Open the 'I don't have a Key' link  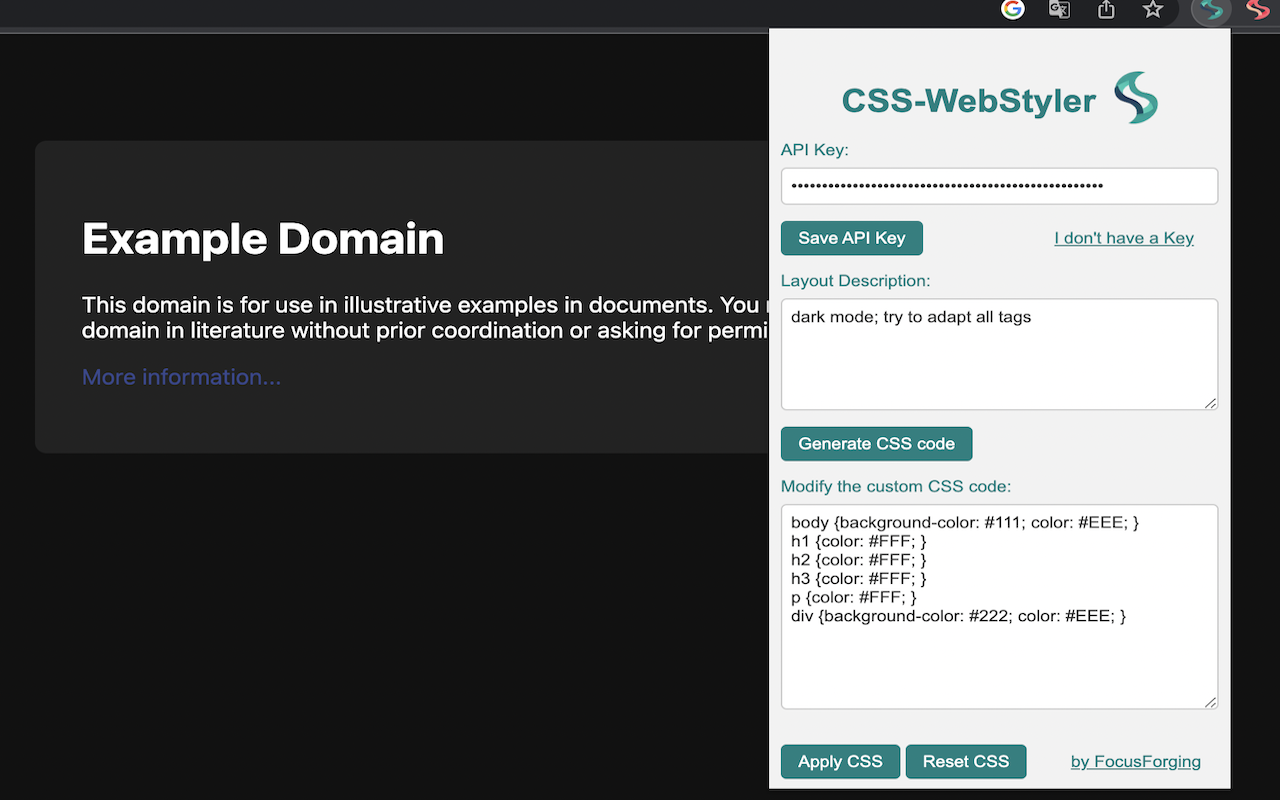click(x=1123, y=238)
